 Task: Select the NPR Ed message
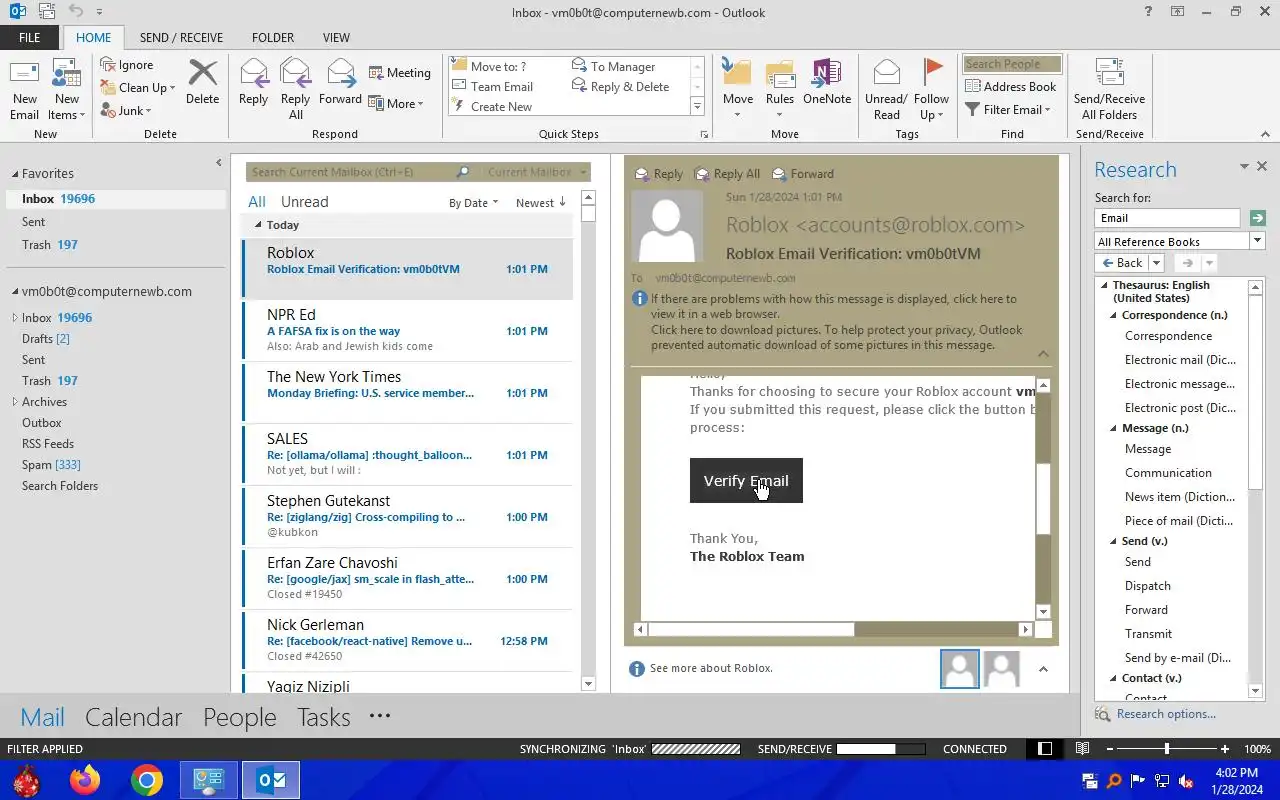coord(408,330)
